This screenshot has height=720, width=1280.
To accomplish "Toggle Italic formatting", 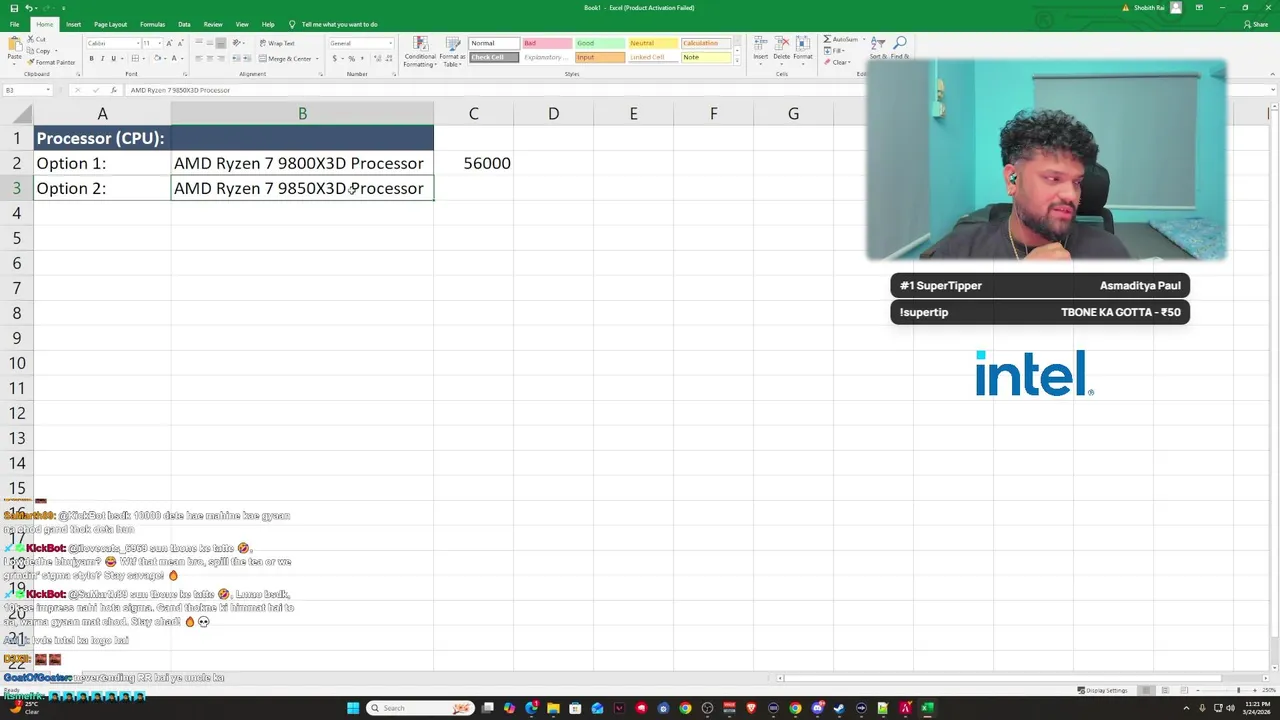I will [102, 58].
